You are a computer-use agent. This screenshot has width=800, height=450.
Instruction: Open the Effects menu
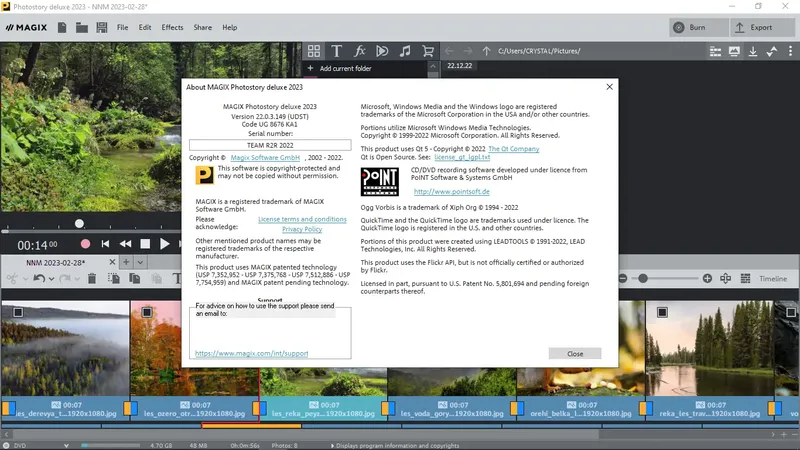pyautogui.click(x=172, y=28)
